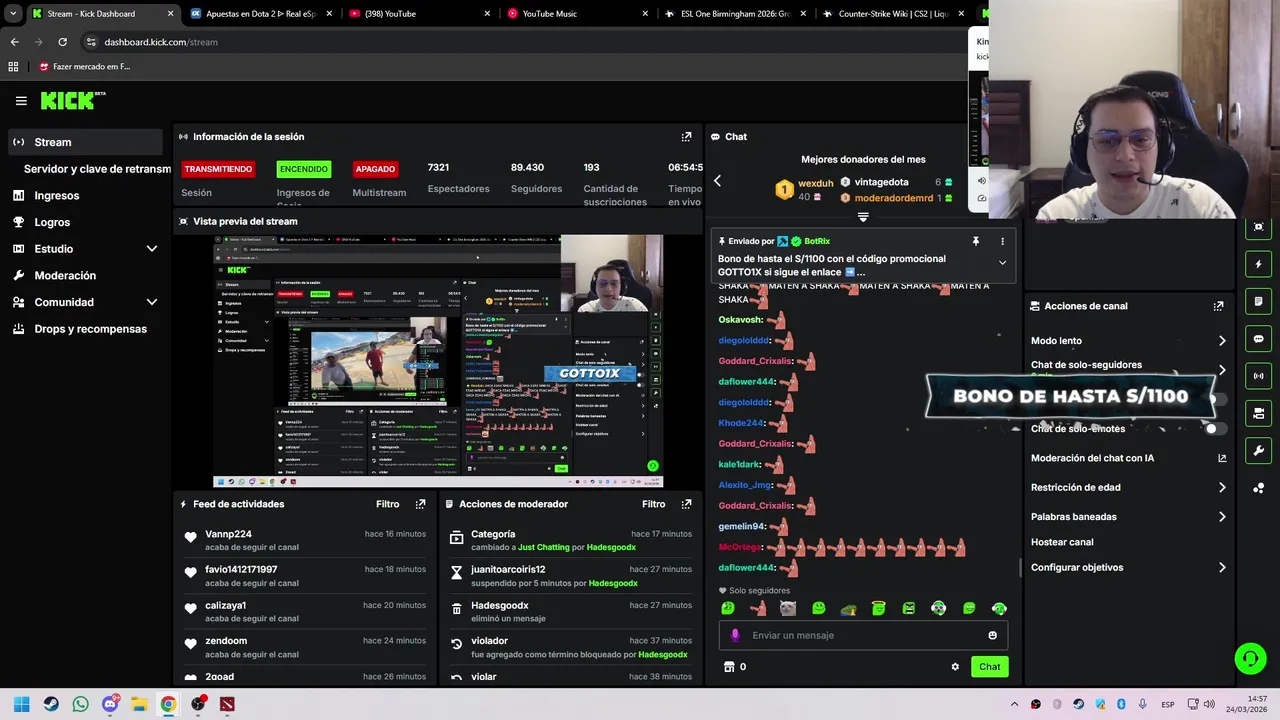
Task: Toggle Chat de solo-emotes switch
Action: click(1215, 428)
